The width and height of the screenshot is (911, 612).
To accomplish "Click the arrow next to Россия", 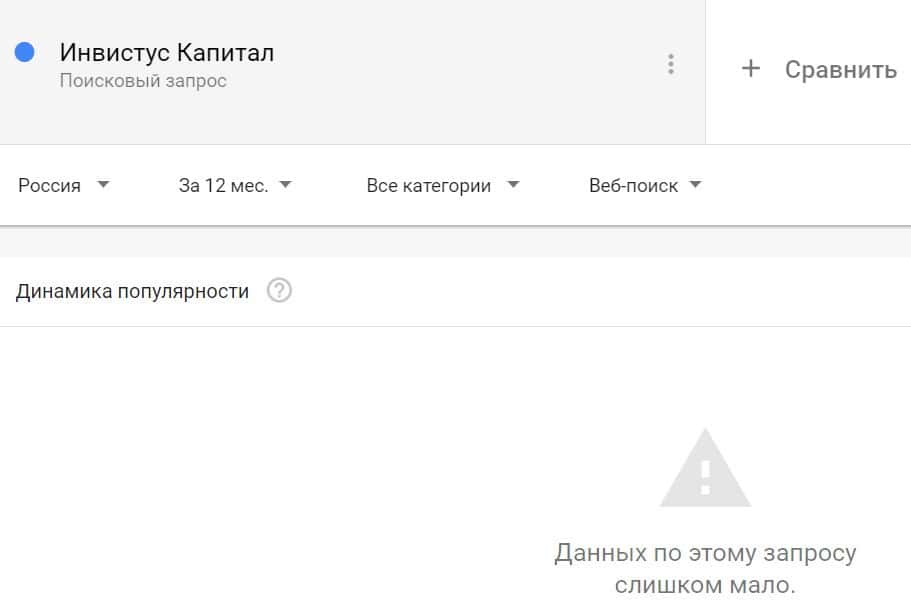I will click(x=103, y=185).
